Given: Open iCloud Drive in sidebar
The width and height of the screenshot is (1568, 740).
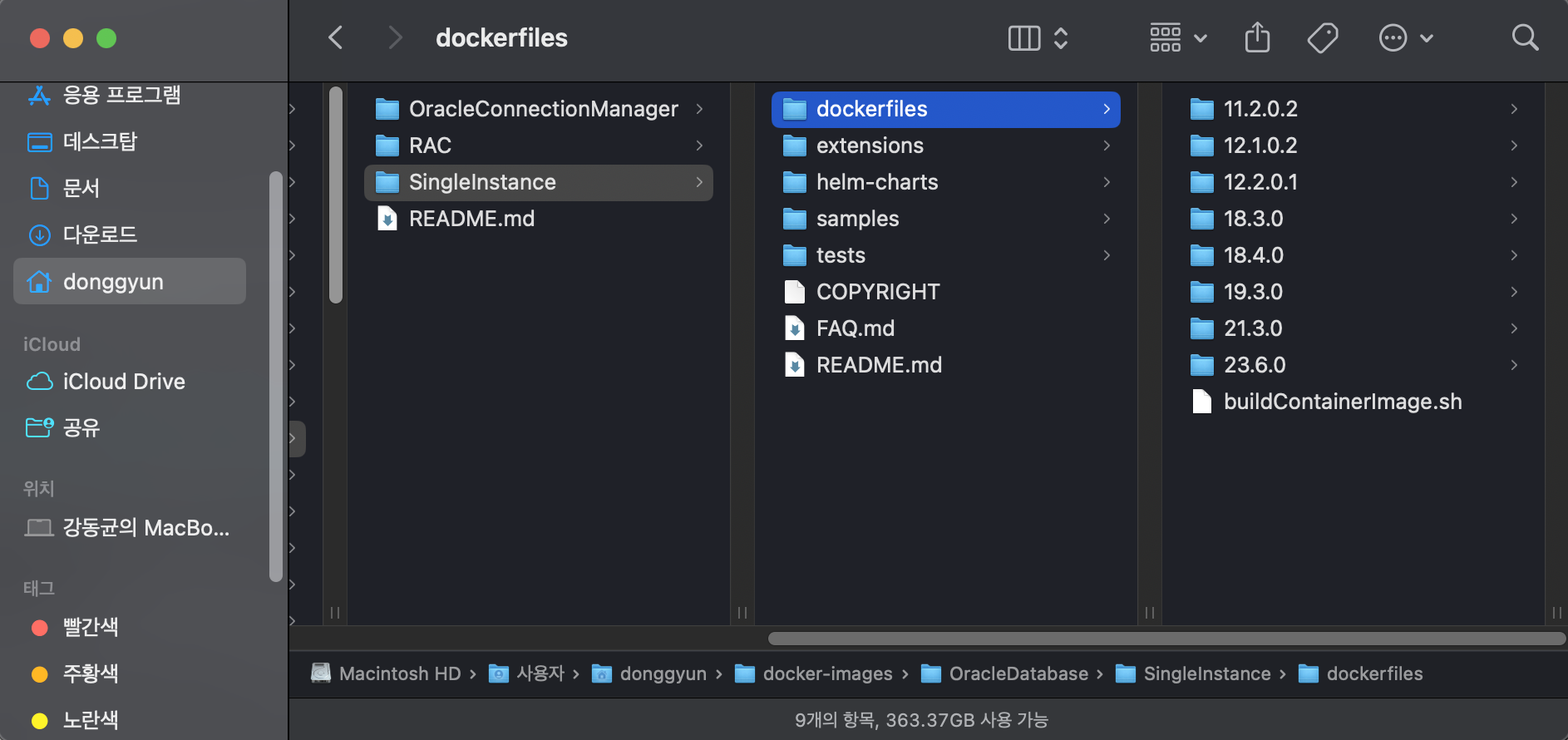Looking at the screenshot, I should coord(124,382).
